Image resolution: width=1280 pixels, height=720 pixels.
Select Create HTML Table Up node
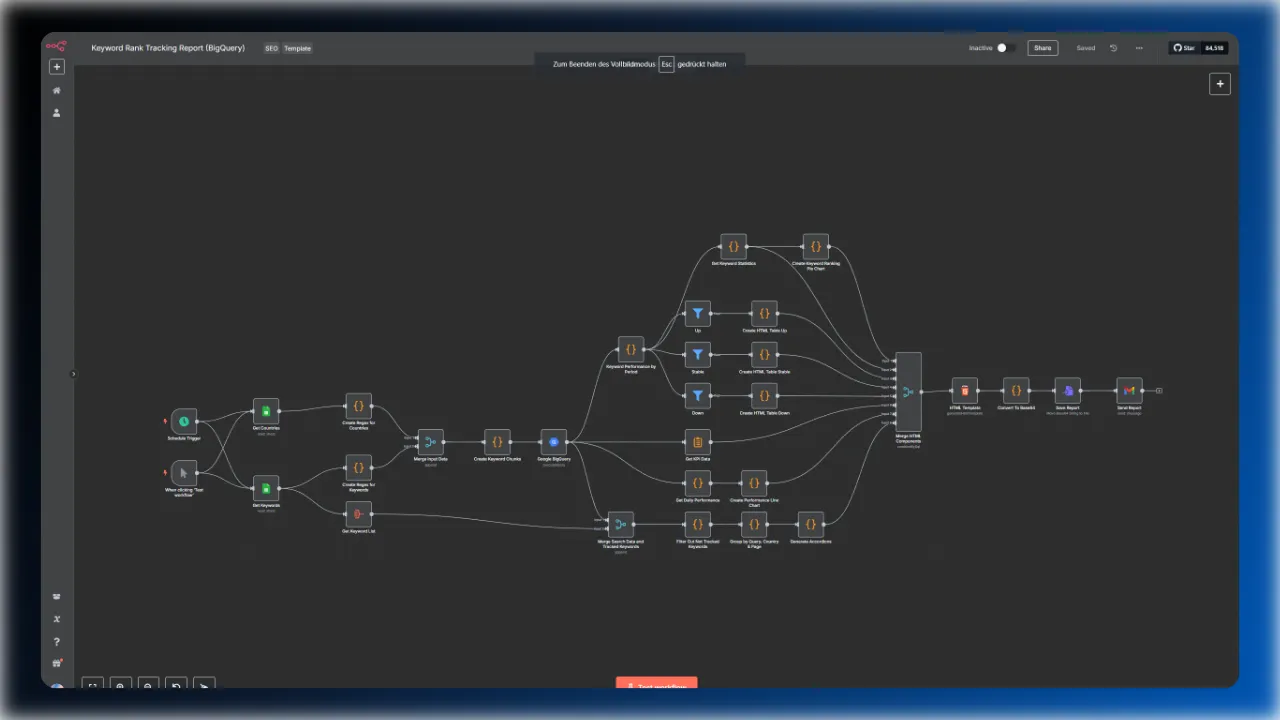[764, 313]
